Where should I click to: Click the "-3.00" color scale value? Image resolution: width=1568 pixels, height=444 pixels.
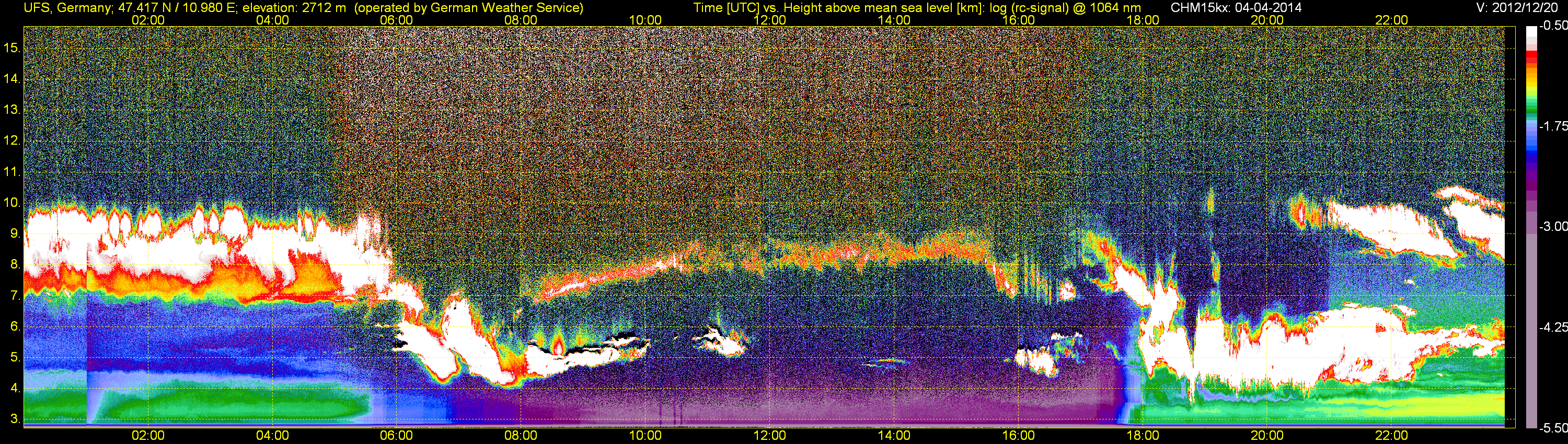(x=1553, y=227)
